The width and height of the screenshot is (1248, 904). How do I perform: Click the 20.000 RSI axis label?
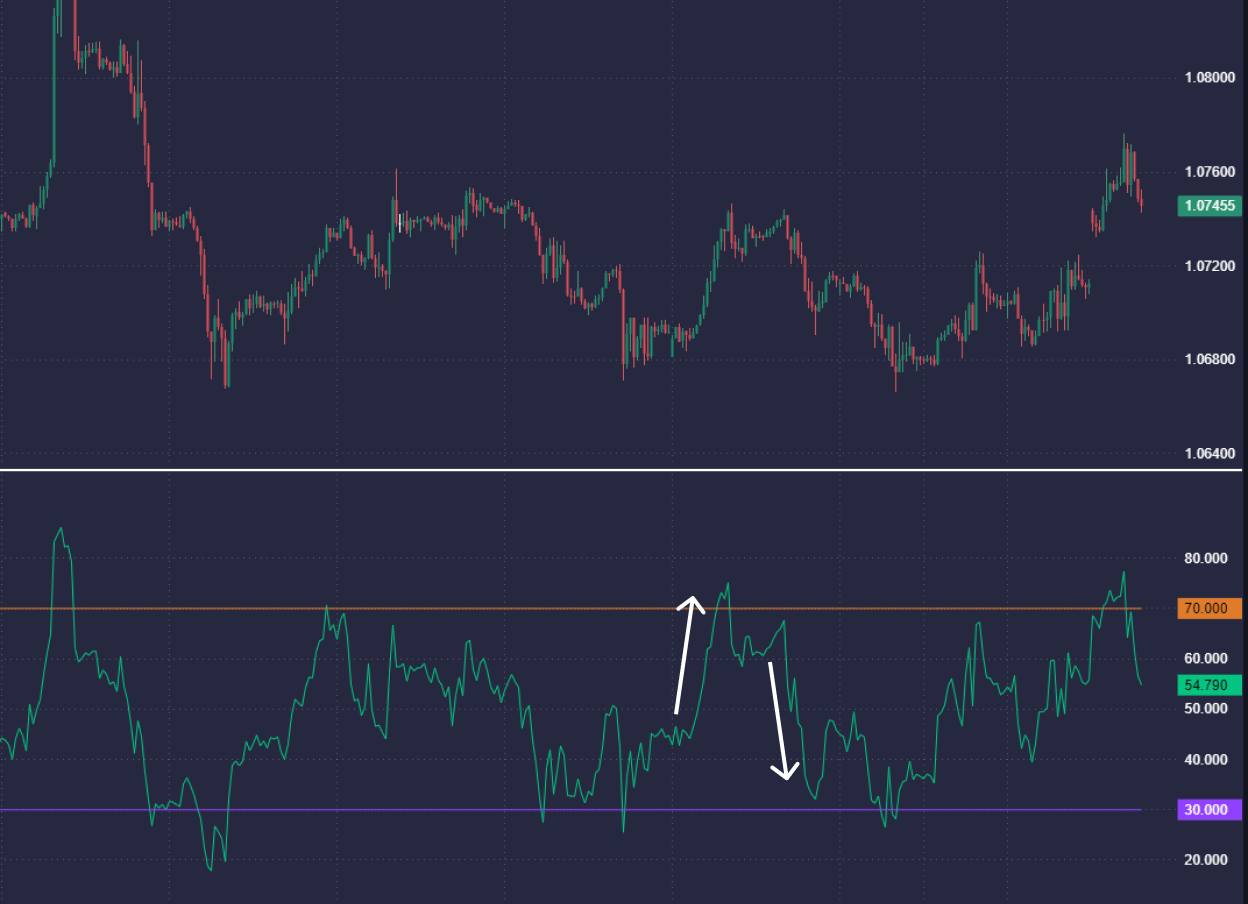point(1205,860)
